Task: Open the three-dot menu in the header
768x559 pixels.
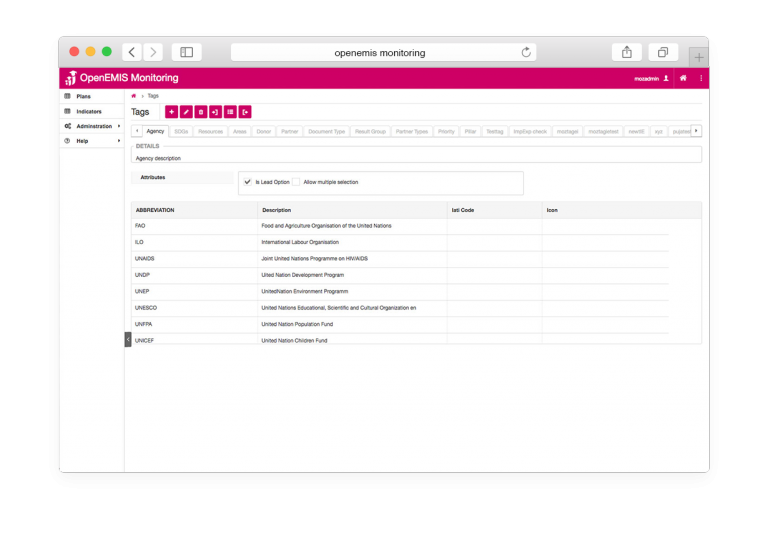Action: tap(700, 78)
